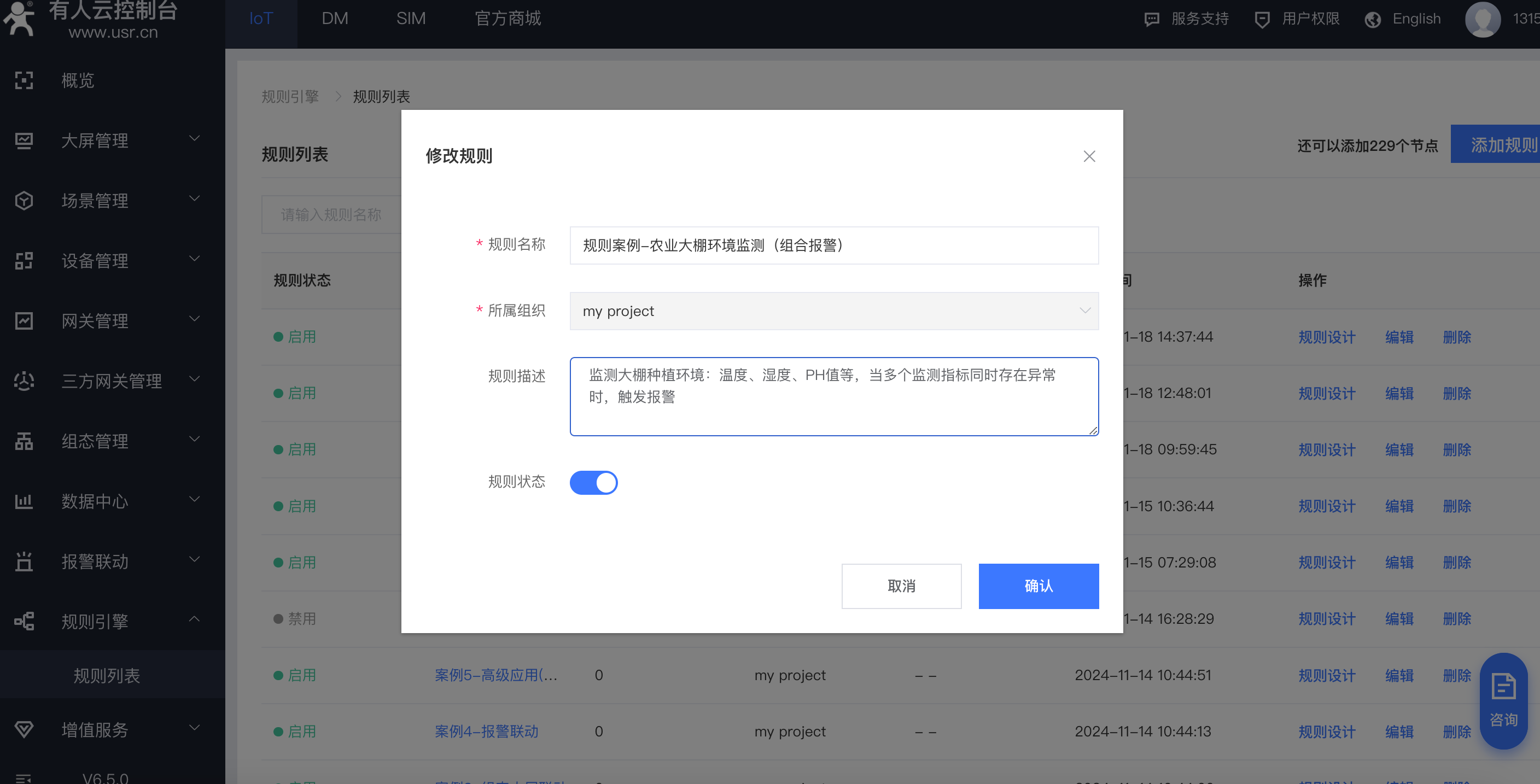The height and width of the screenshot is (784, 1540).
Task: Click 规则设计 for the 14:37:44 row
Action: click(x=1327, y=337)
